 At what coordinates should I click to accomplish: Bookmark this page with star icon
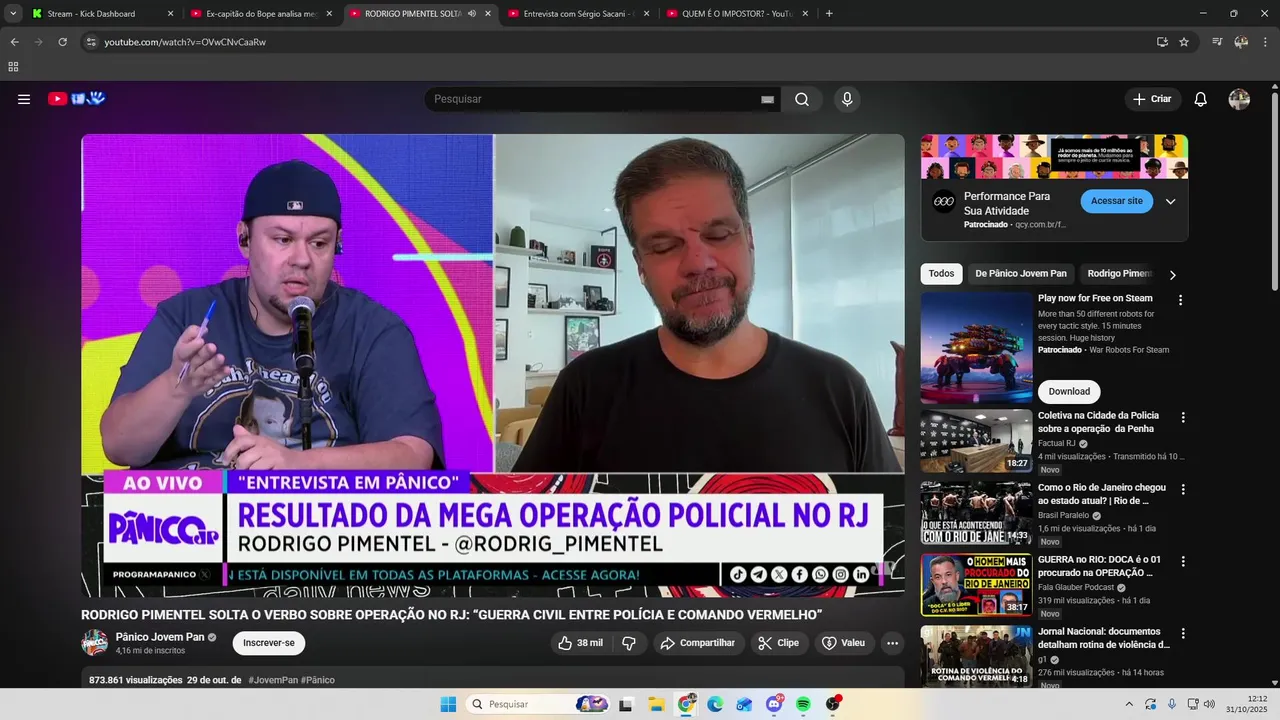1184,42
